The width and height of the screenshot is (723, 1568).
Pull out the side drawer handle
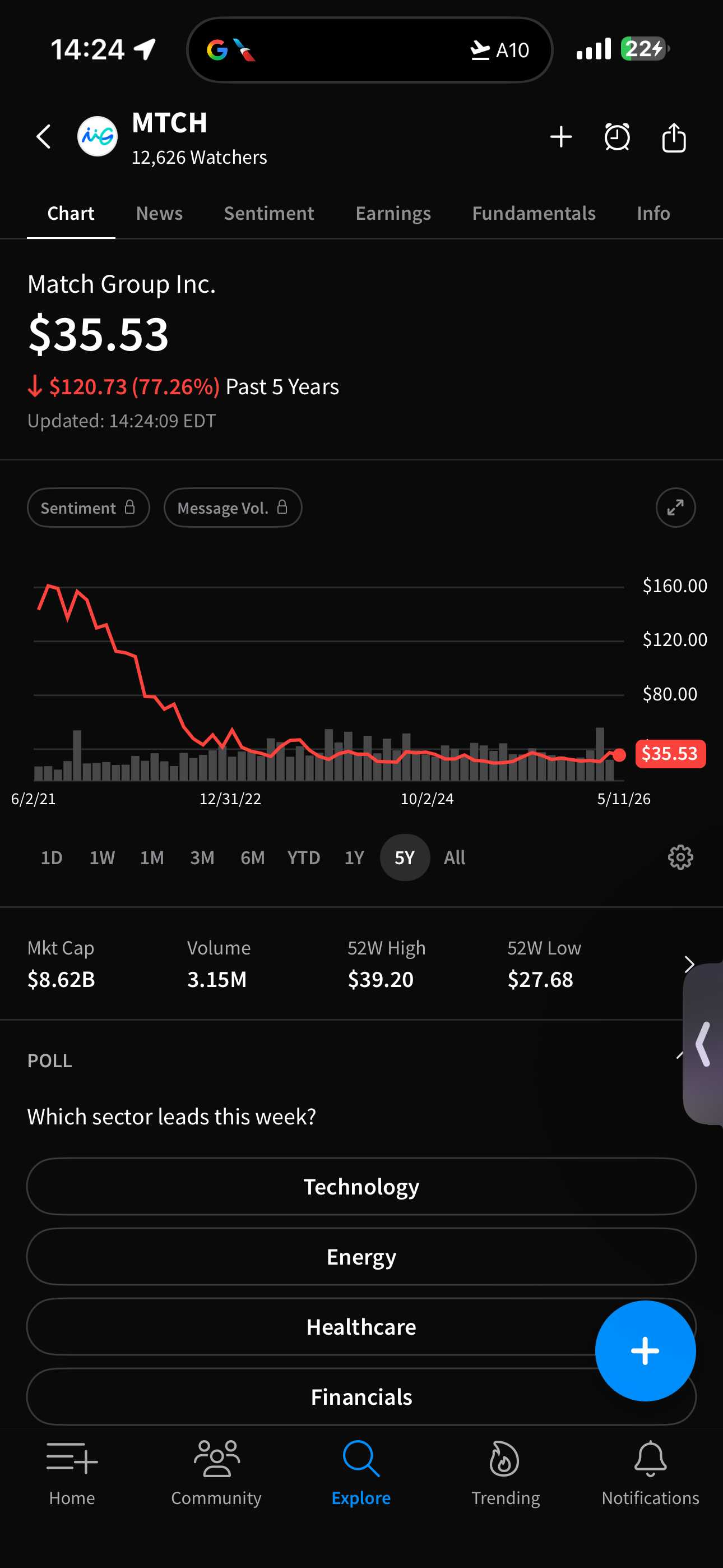(x=703, y=1043)
